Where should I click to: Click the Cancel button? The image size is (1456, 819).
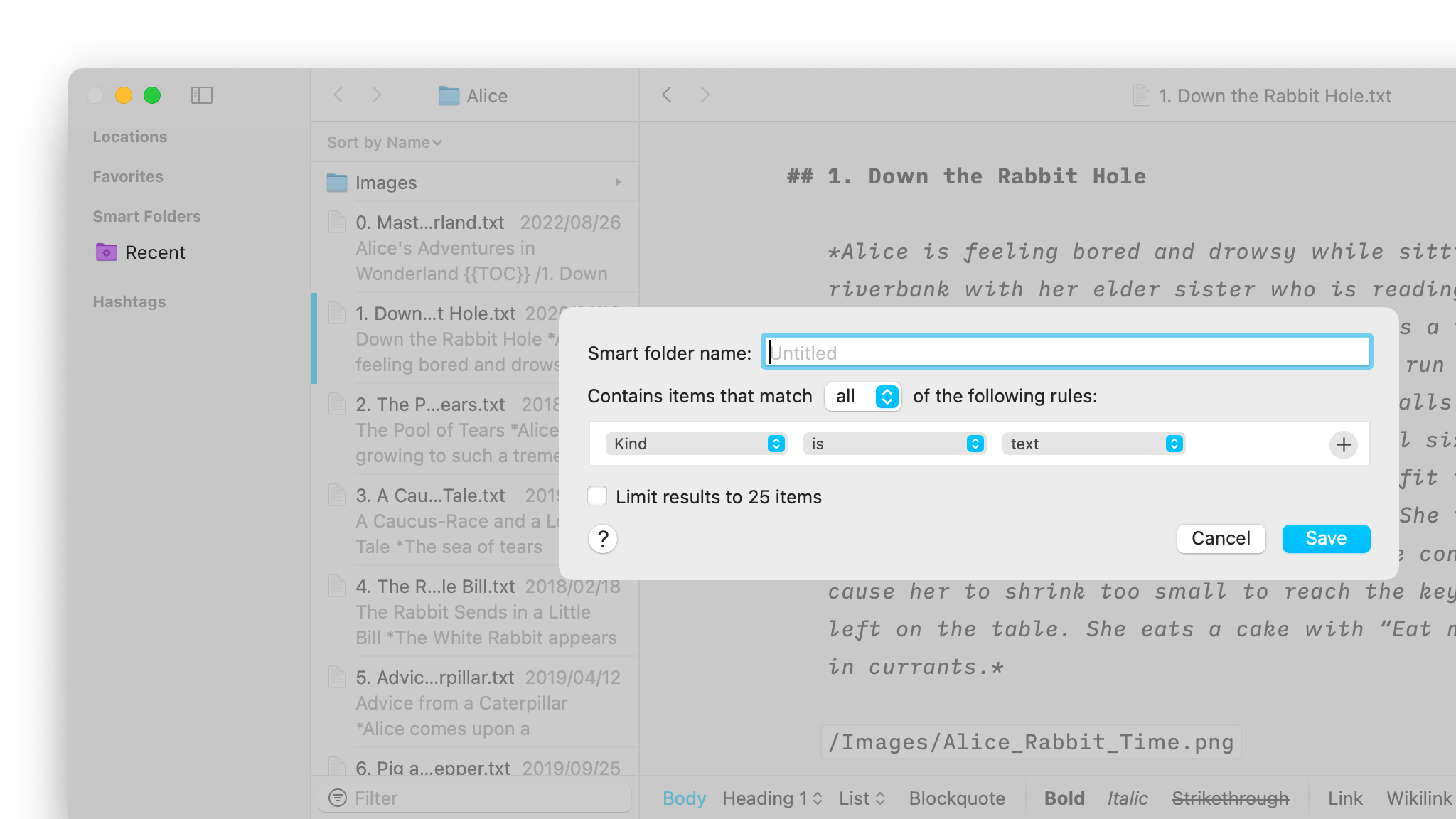(1221, 538)
